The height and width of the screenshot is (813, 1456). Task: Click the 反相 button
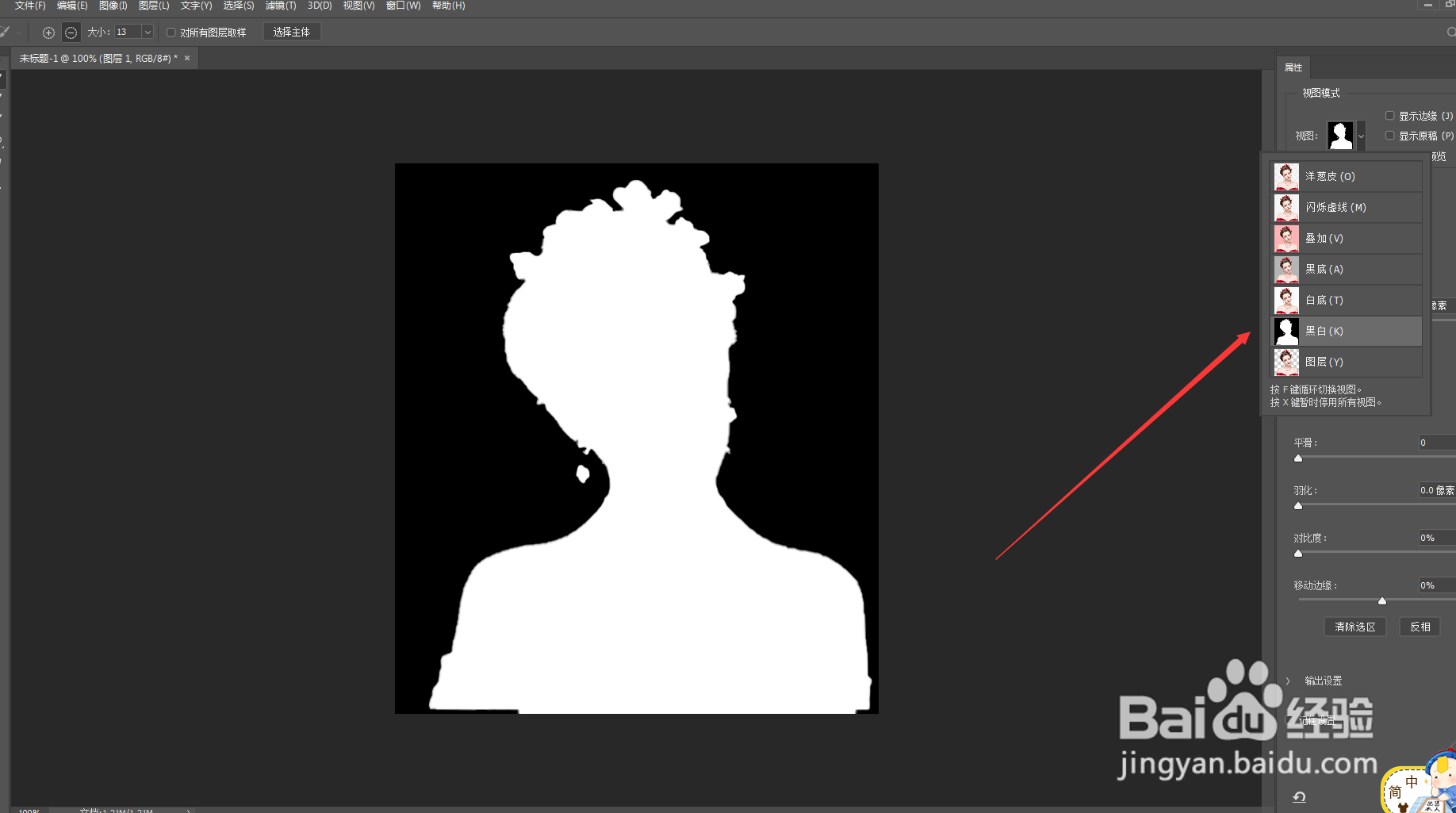1420,627
